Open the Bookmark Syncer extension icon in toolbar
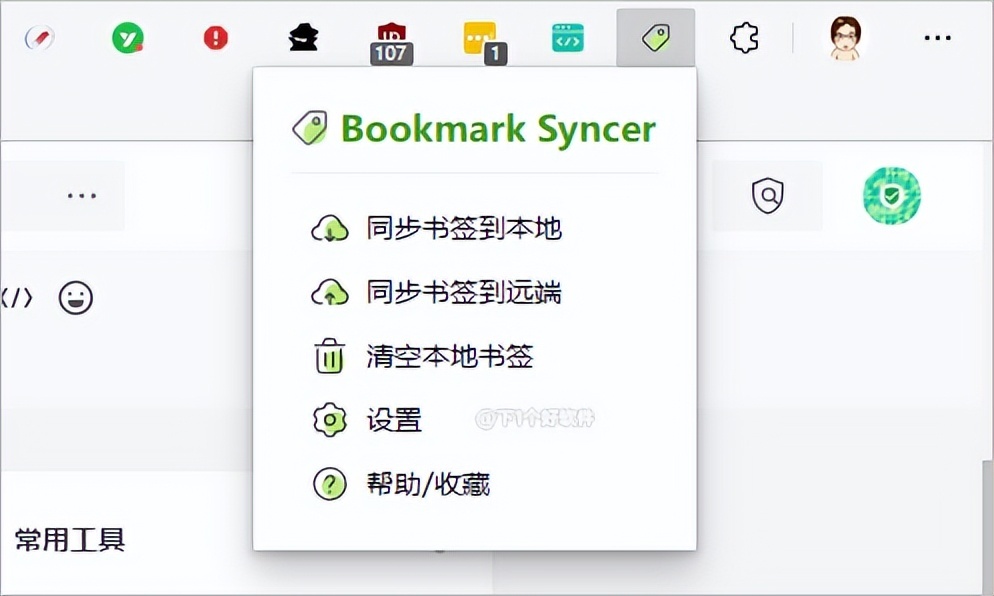994x596 pixels. tap(655, 38)
